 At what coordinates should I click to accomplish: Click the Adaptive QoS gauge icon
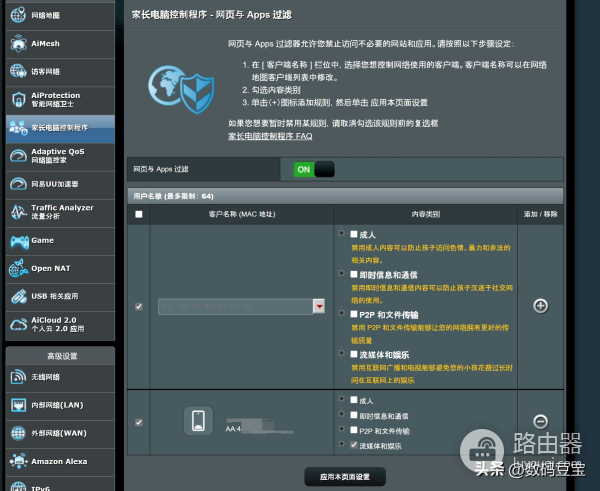18,156
